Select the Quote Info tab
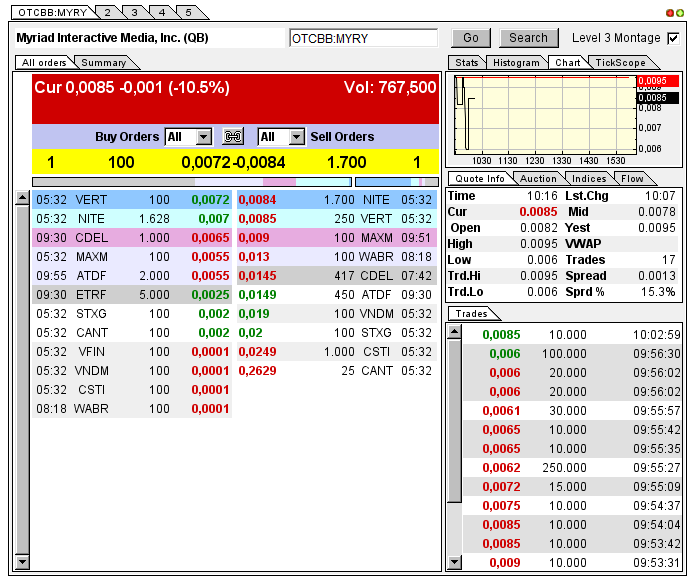Viewport: 696px width, 579px height. (480, 178)
